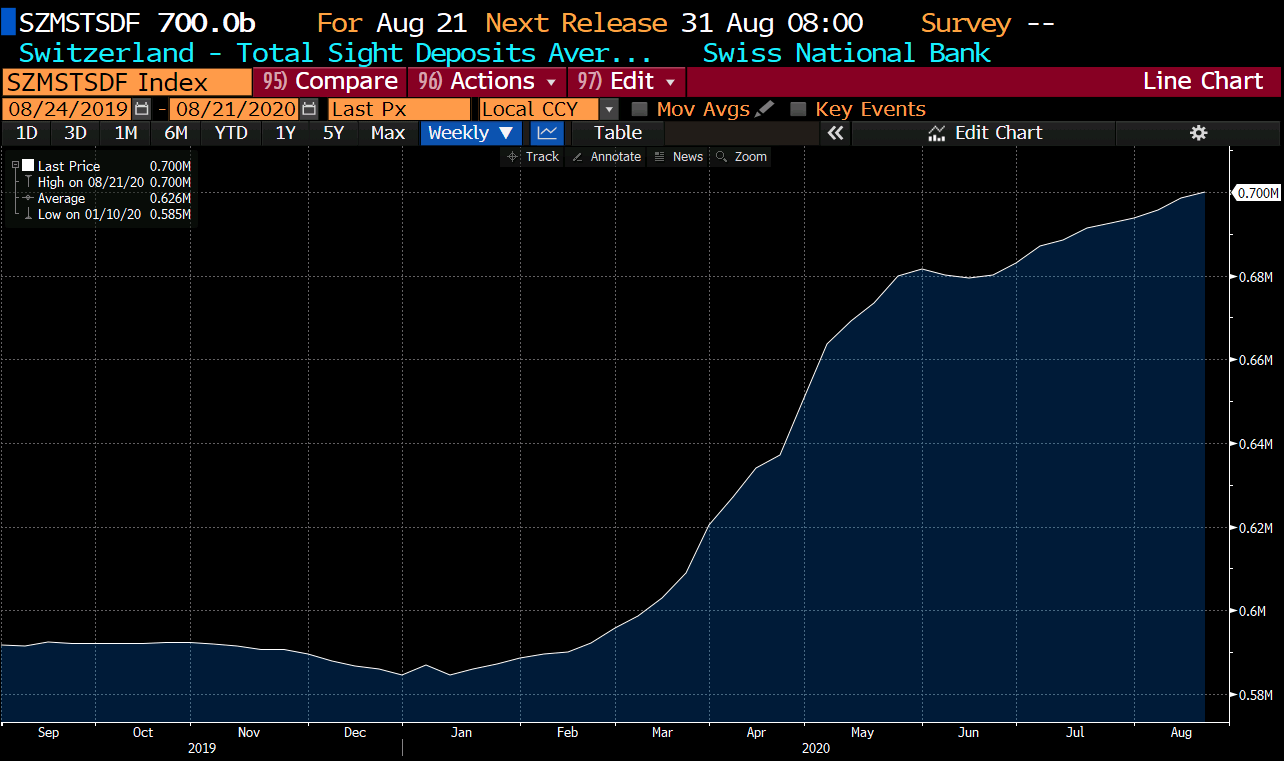Enable the Key Events checkbox
Viewport: 1284px width, 761px height.
coord(798,109)
